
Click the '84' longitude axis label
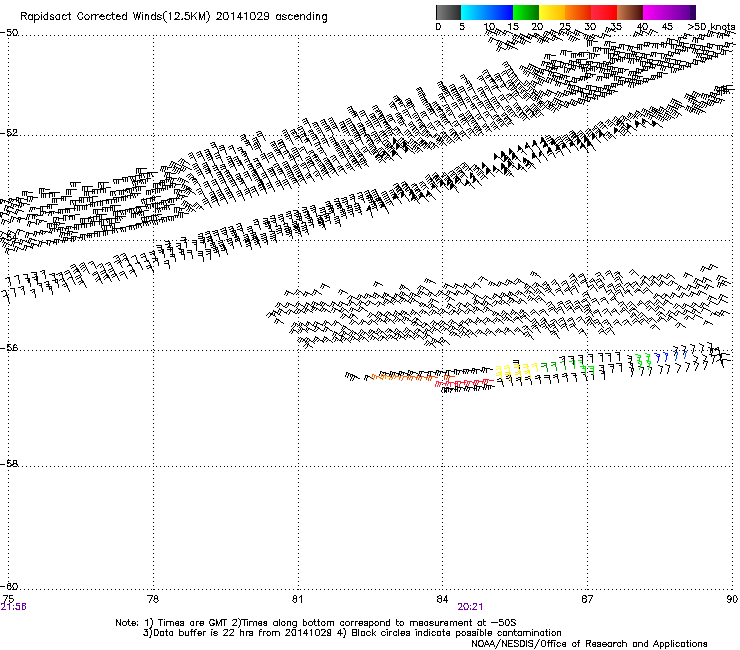click(442, 599)
